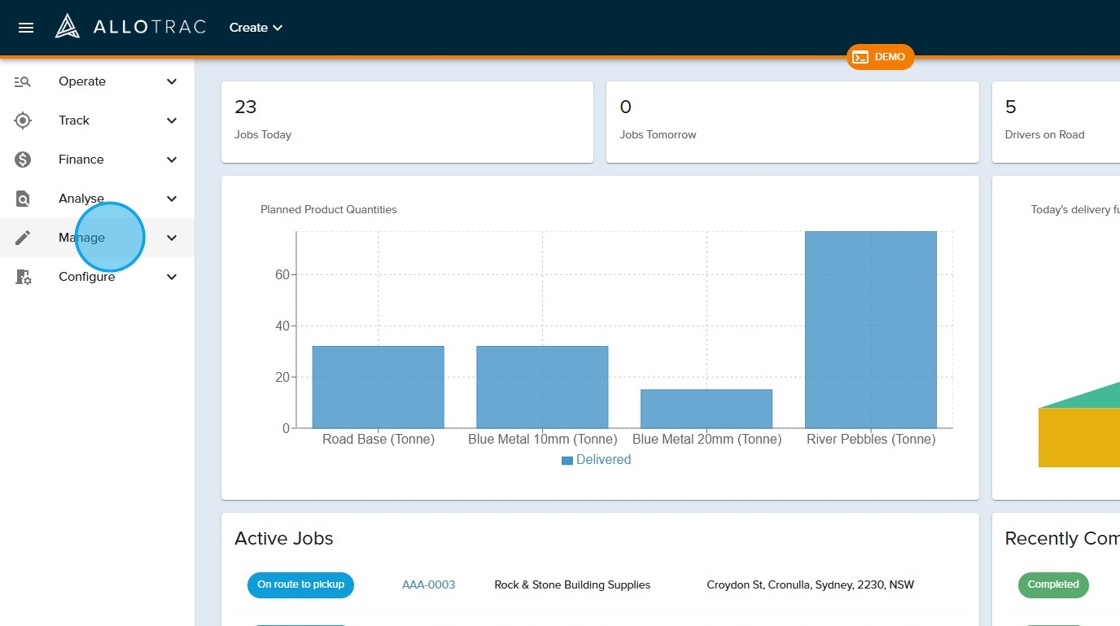Click the Finance dollar icon
This screenshot has width=1120, height=626.
pyautogui.click(x=23, y=160)
